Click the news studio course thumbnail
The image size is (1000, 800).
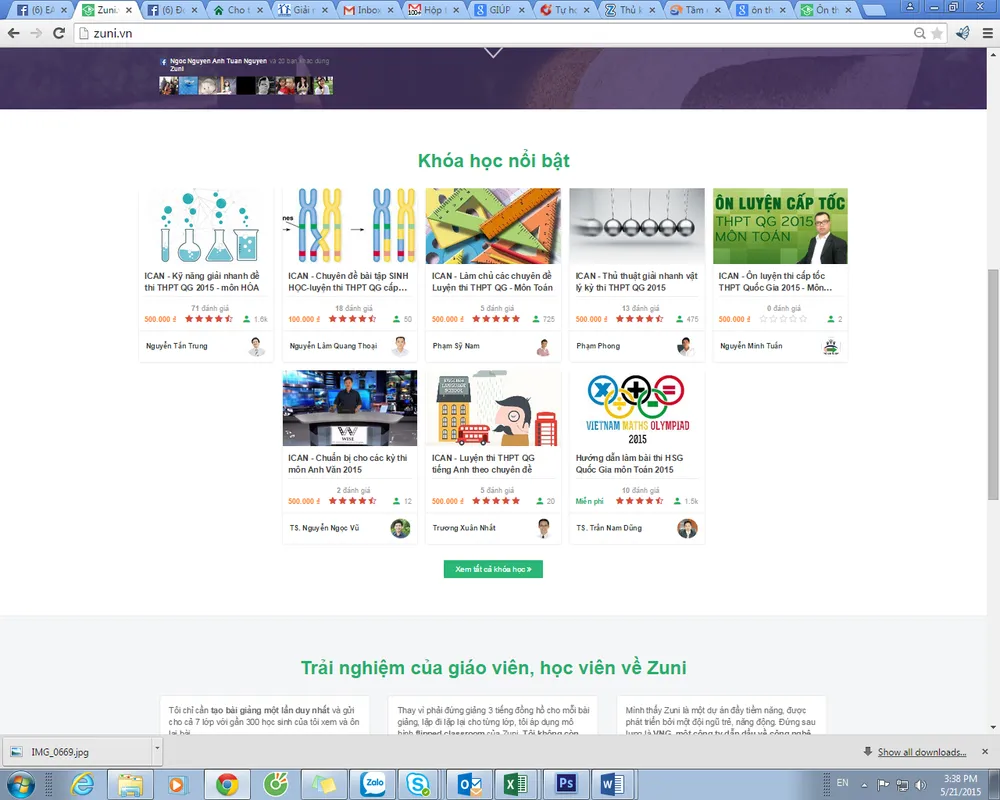pos(349,408)
